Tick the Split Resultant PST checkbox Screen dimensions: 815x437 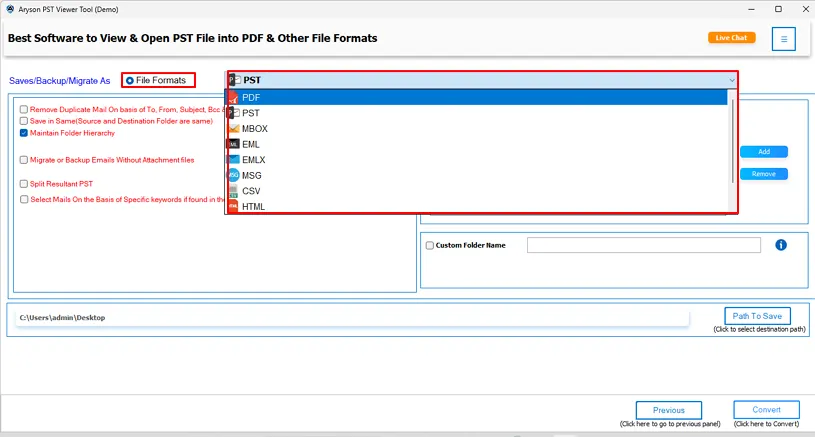coord(24,184)
